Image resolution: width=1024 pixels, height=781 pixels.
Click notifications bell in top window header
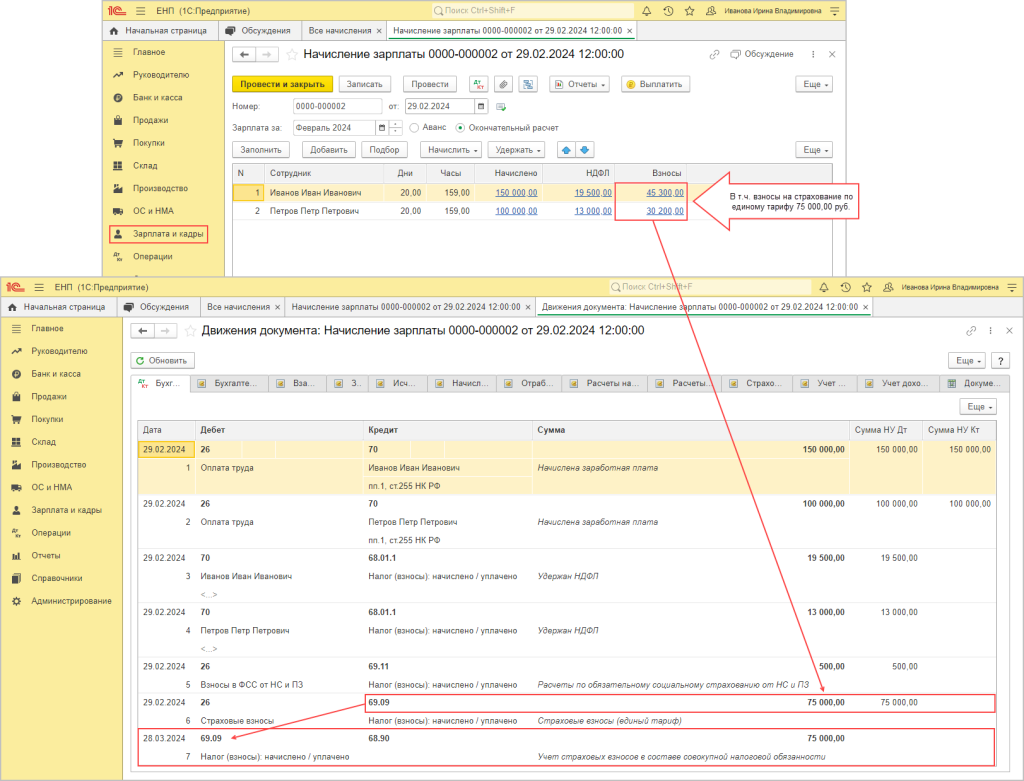647,11
